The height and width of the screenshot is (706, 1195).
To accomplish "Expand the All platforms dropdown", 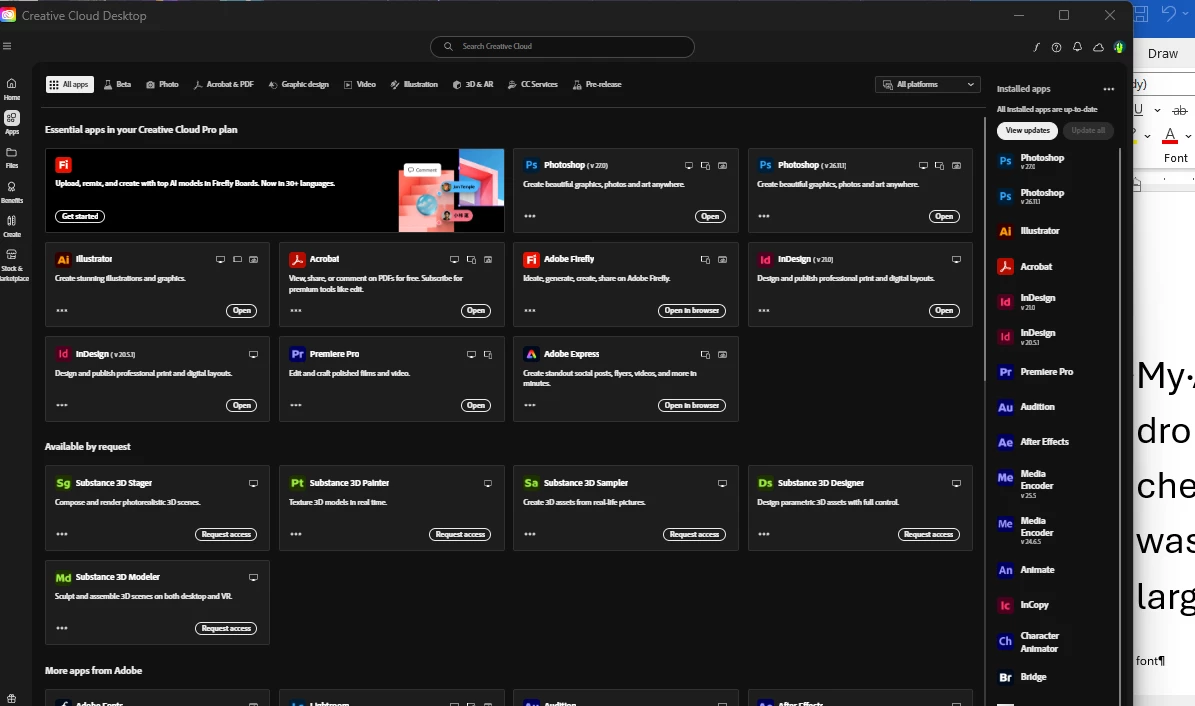I will (x=927, y=85).
